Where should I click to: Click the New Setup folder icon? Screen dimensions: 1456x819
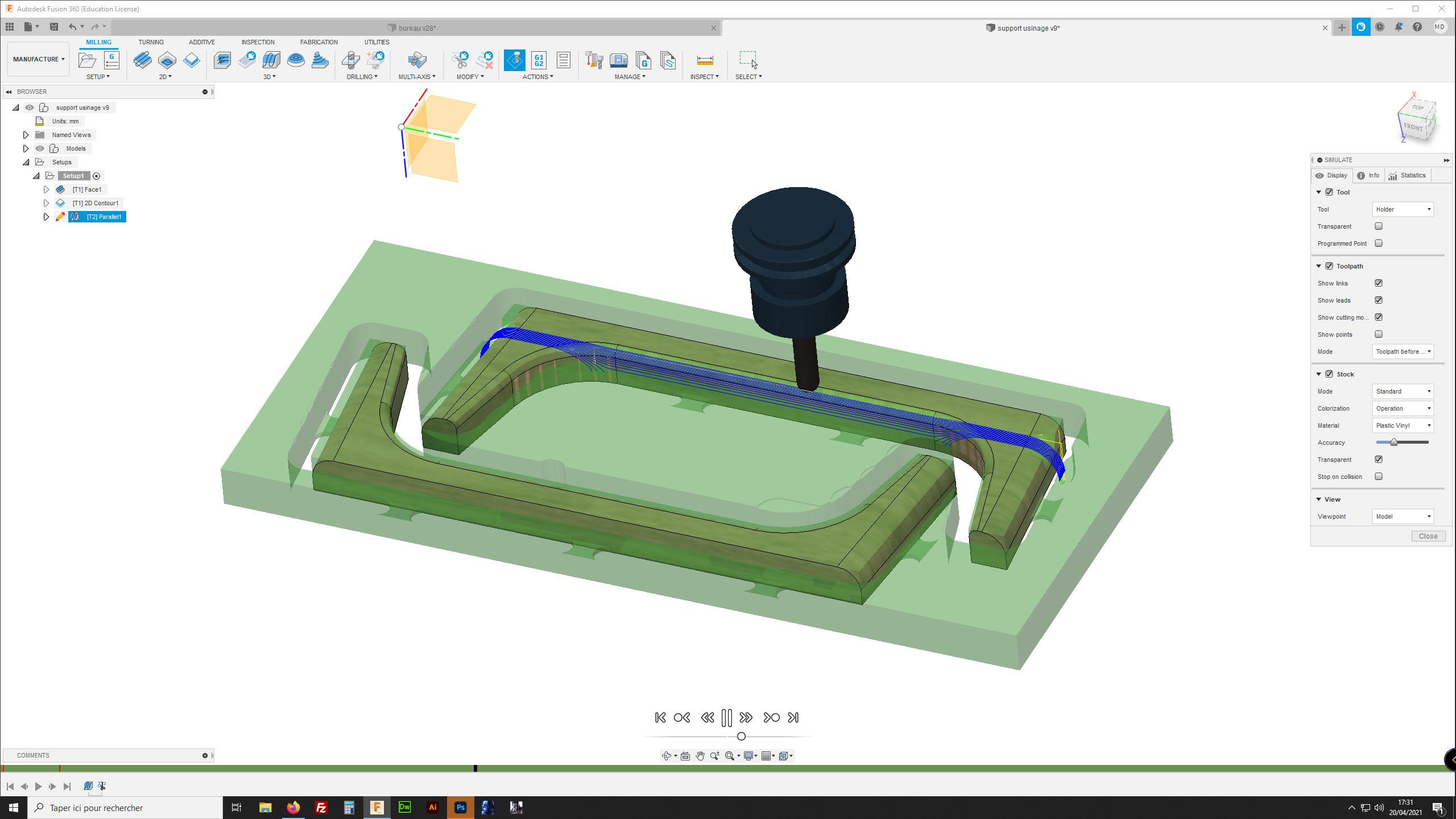pos(87,60)
